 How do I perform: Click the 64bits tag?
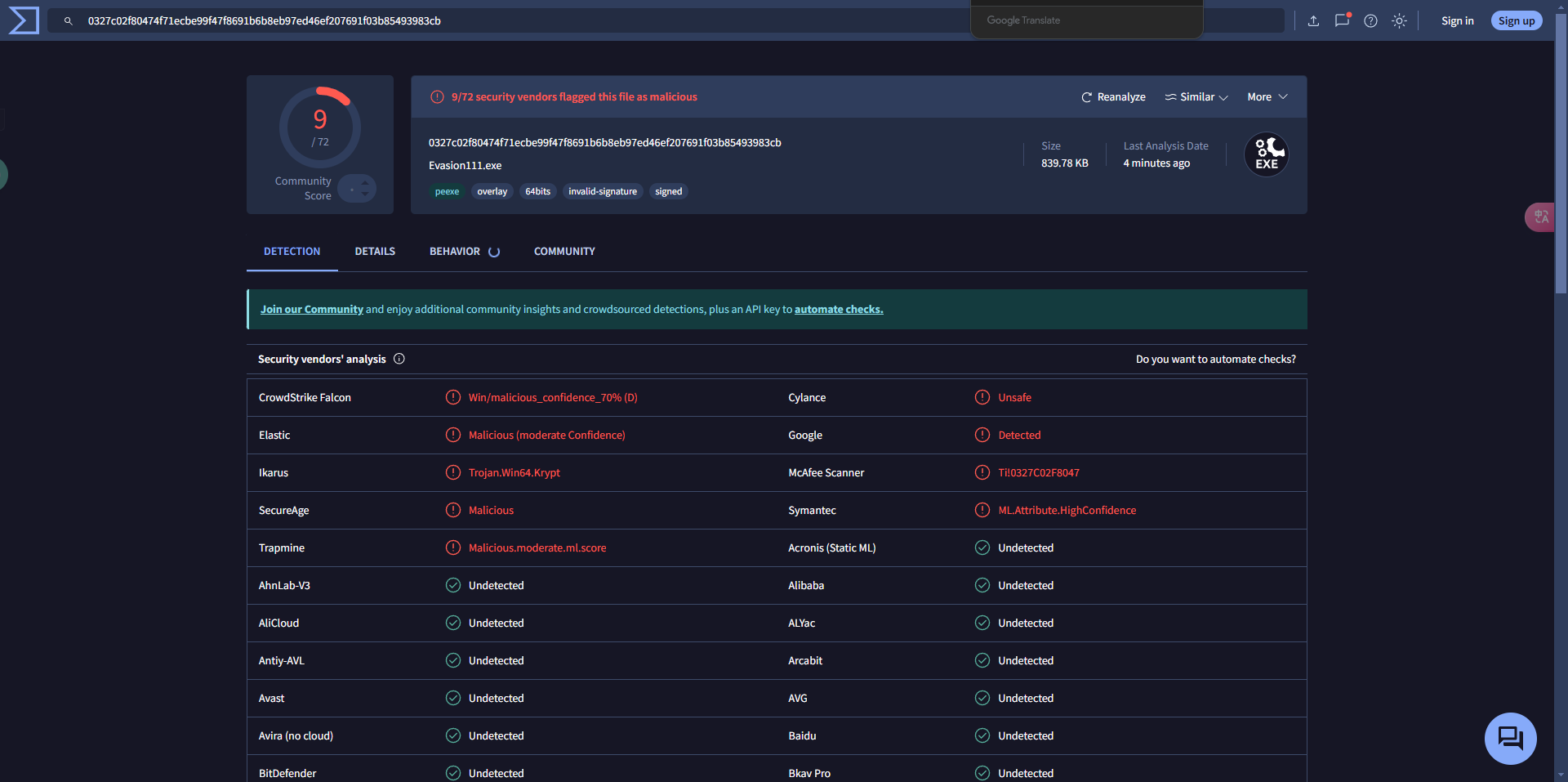[537, 191]
